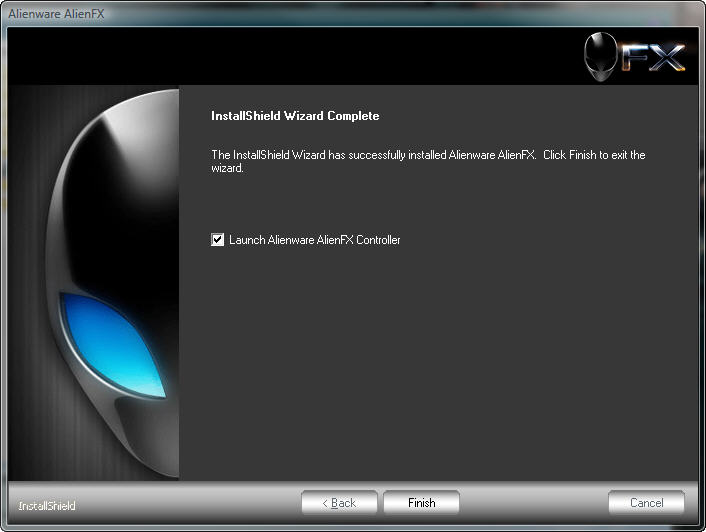Click the empty dark gray content area

click(x=430, y=370)
